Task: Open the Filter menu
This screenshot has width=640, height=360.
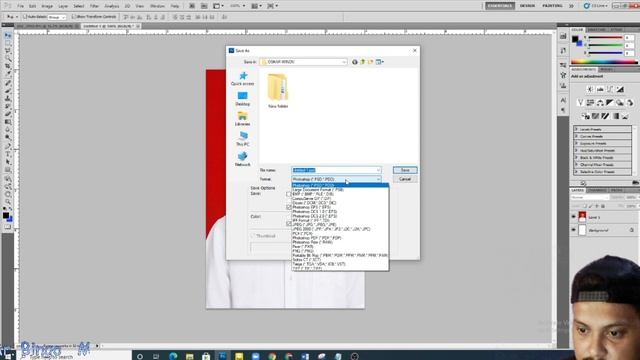Action: [94, 6]
